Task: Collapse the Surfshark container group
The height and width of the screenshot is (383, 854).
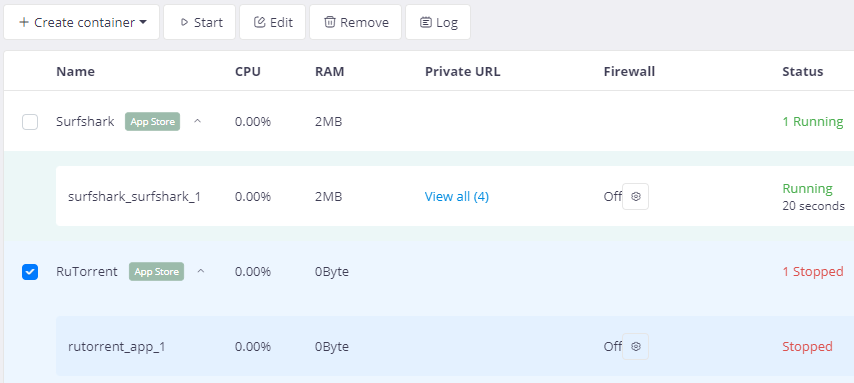Action: 198,121
